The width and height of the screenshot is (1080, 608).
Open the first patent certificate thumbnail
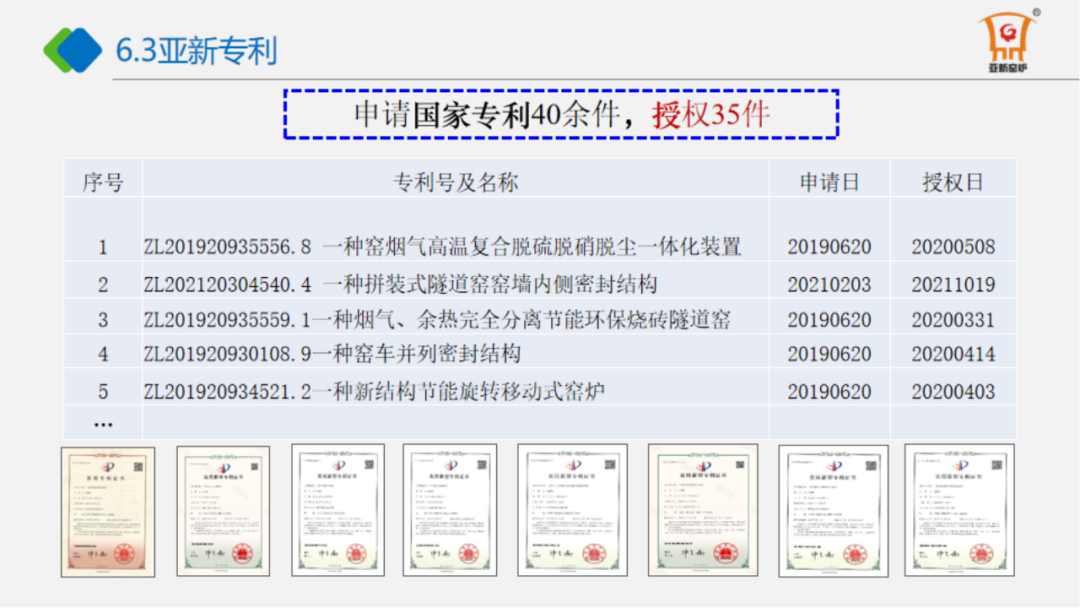point(108,511)
